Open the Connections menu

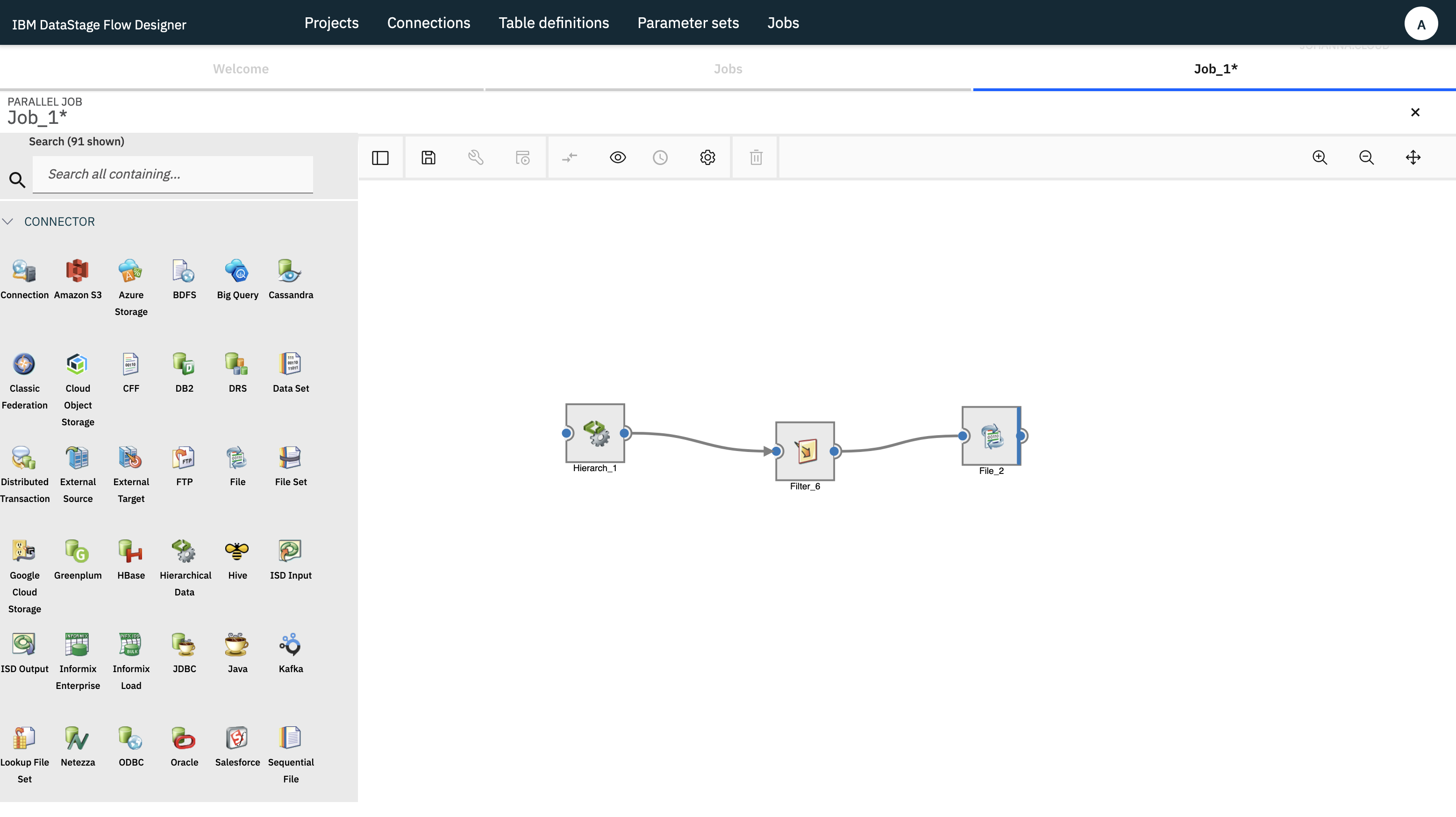[428, 22]
